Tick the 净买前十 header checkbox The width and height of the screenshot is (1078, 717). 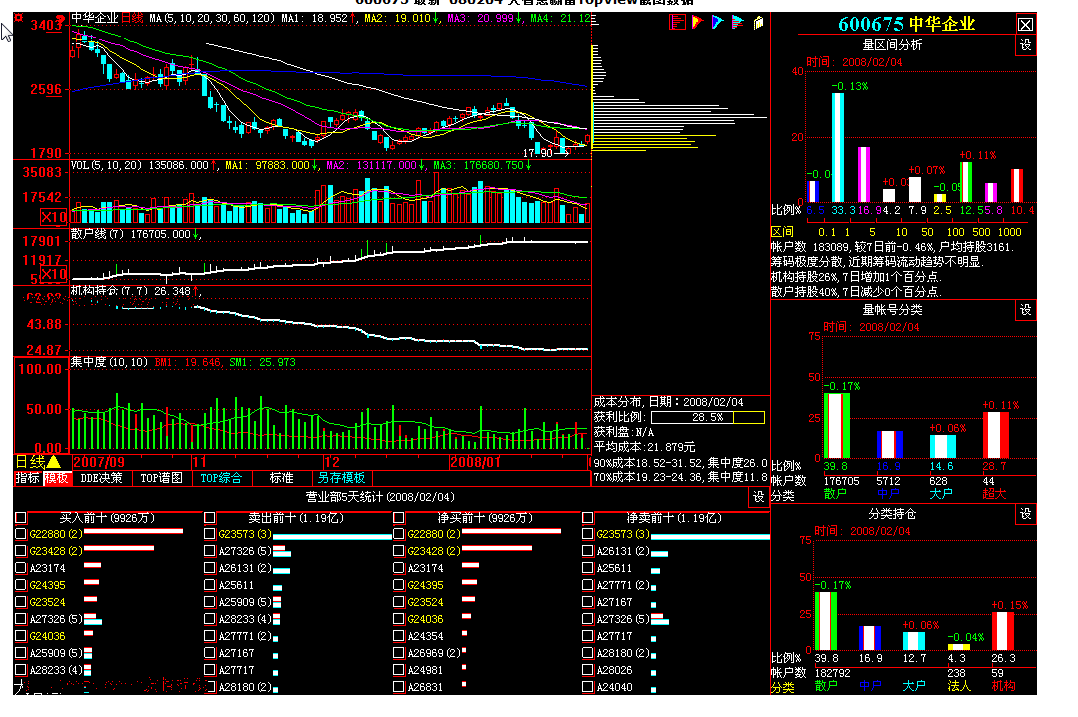399,518
